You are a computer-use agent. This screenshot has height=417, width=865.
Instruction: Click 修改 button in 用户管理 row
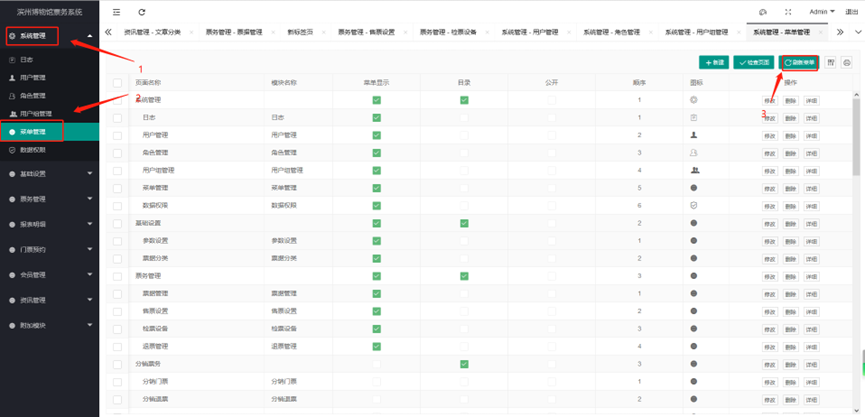pos(769,135)
